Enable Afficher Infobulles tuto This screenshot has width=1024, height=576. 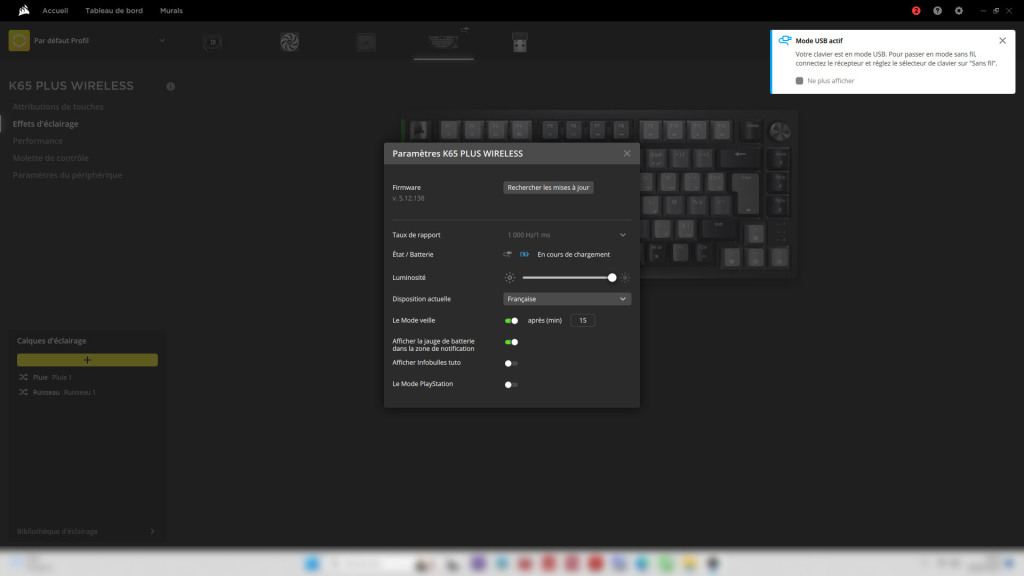click(511, 363)
